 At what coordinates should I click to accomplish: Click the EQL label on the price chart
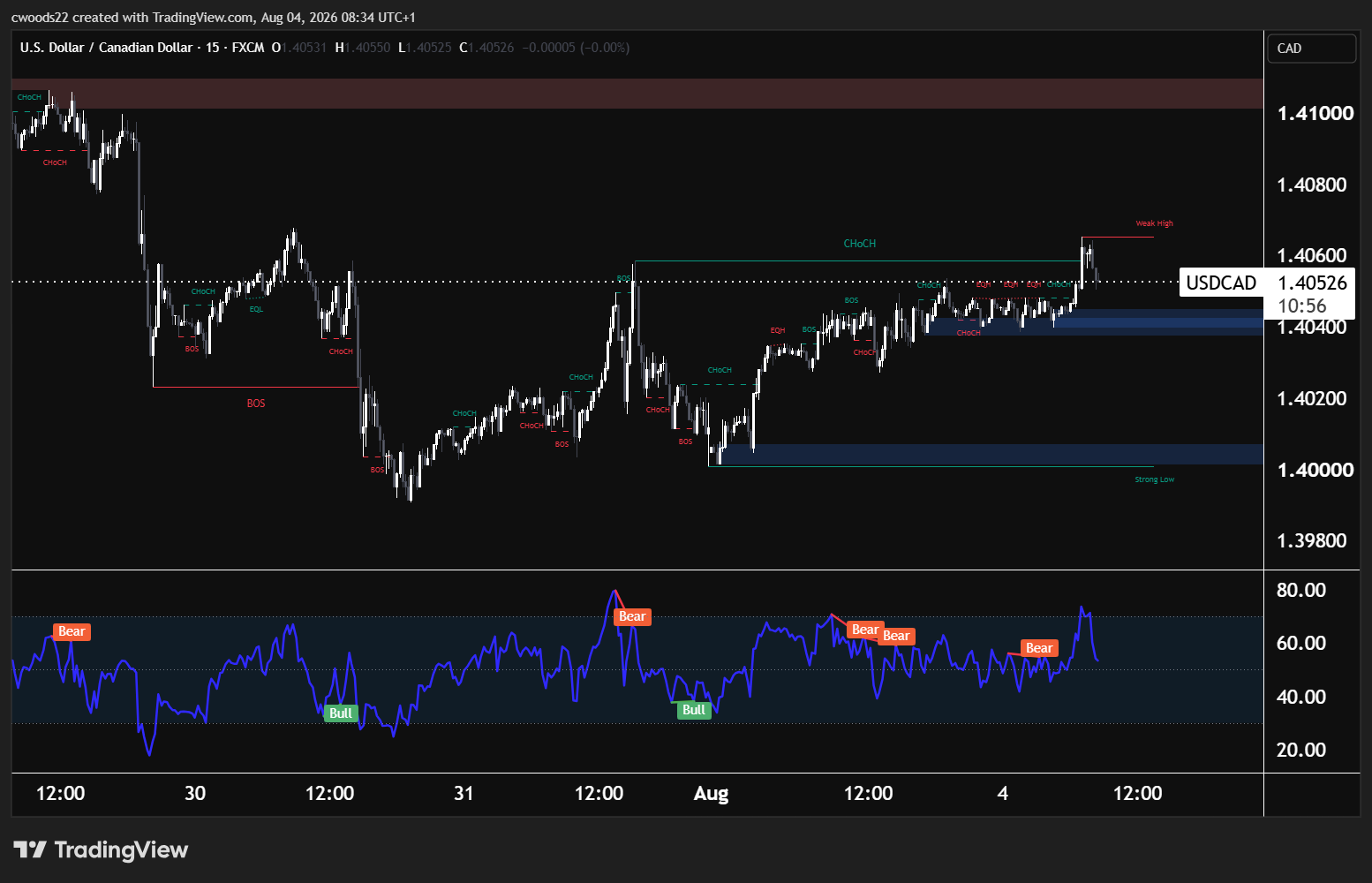[x=256, y=309]
